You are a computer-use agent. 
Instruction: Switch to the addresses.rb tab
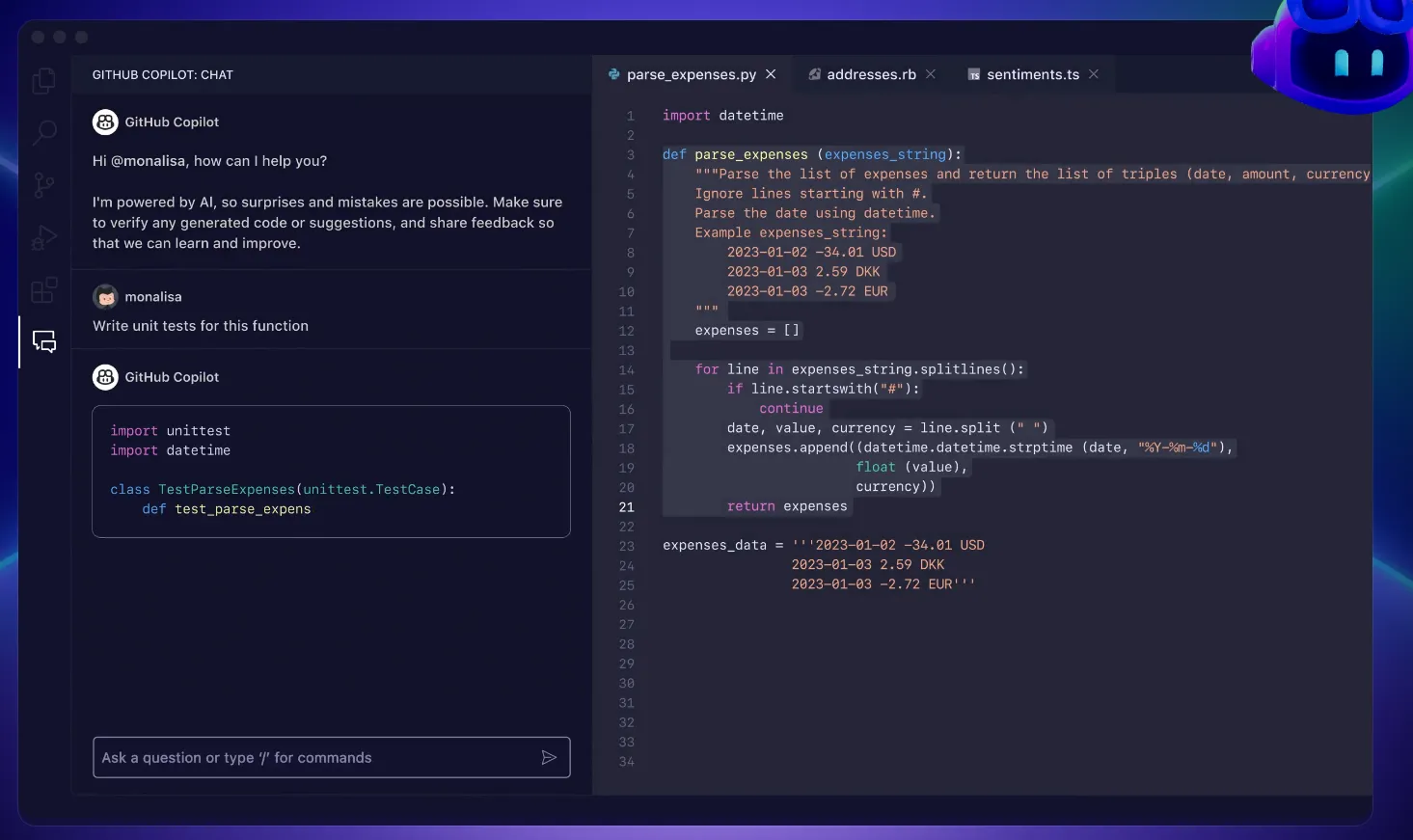point(872,74)
